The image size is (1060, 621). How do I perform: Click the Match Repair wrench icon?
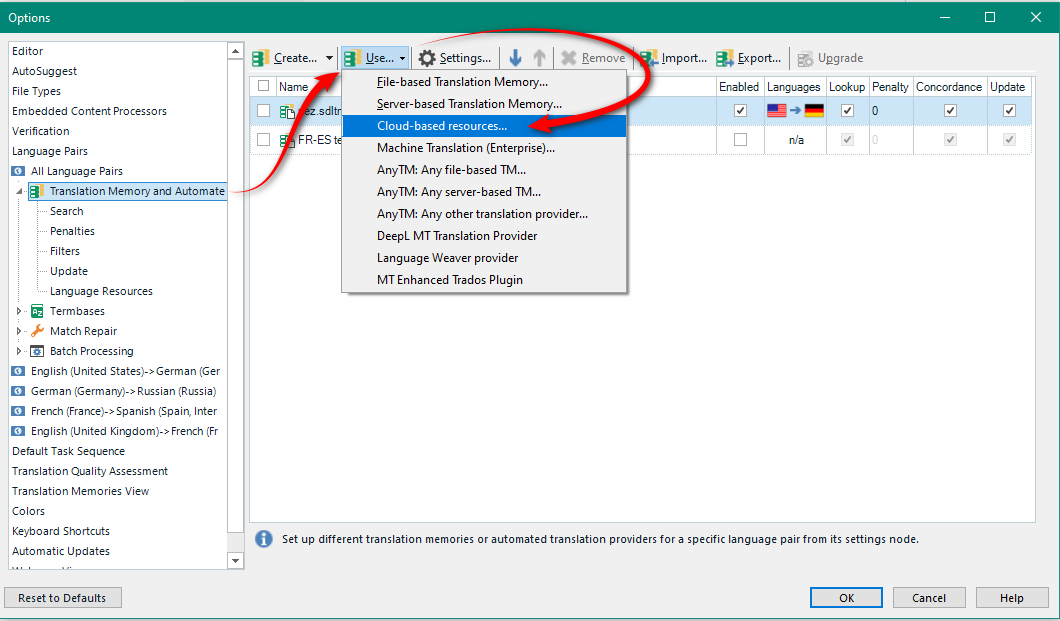[37, 331]
